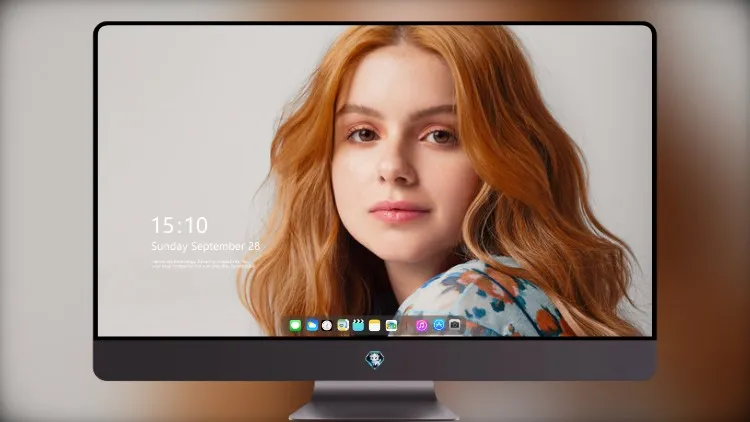Open the Clock app in dock
The width and height of the screenshot is (750, 422).
327,325
